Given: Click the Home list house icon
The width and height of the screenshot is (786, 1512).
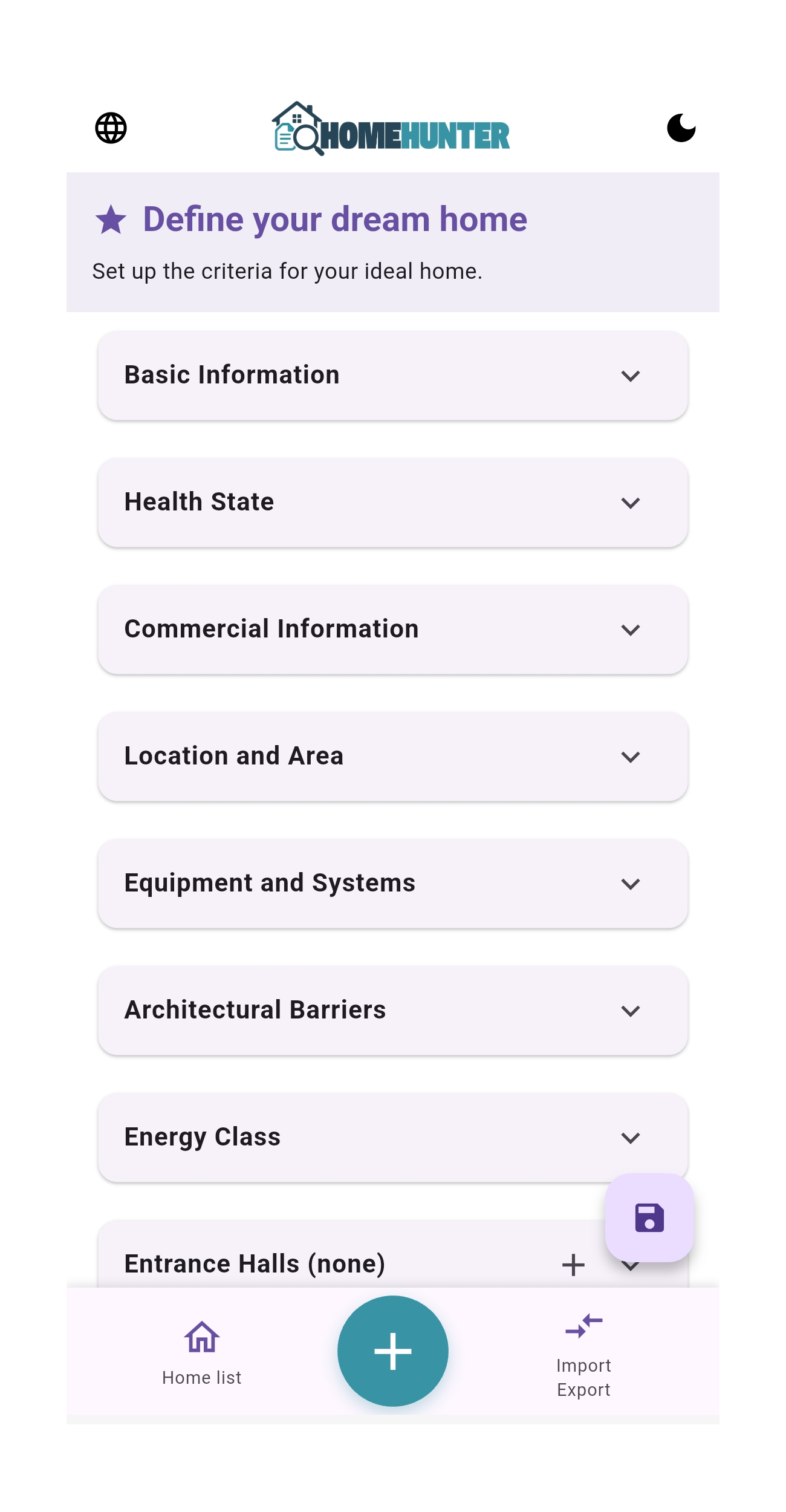Looking at the screenshot, I should click(x=202, y=1337).
